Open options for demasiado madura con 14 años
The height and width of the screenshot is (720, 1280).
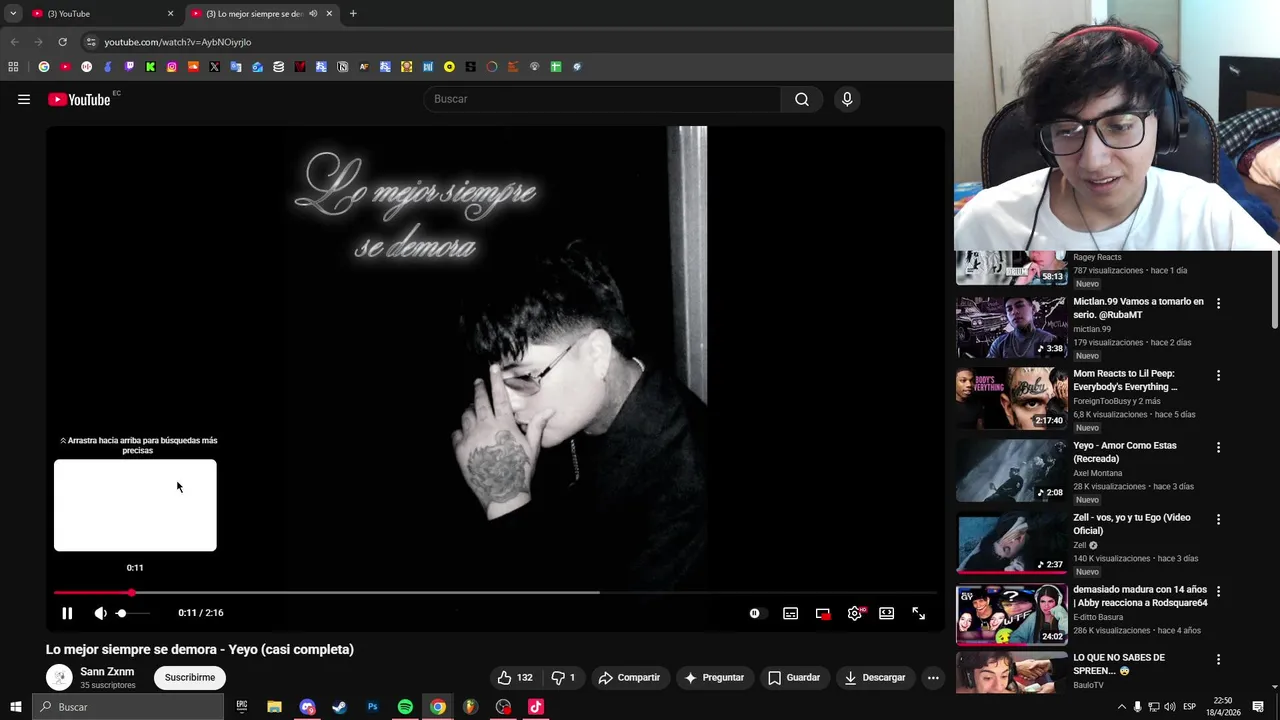point(1218,591)
